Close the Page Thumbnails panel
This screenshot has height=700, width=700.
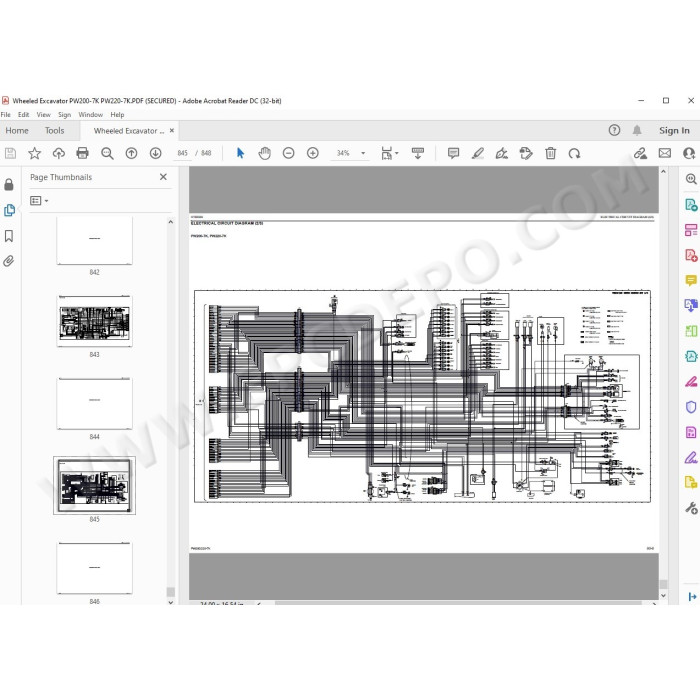click(163, 177)
